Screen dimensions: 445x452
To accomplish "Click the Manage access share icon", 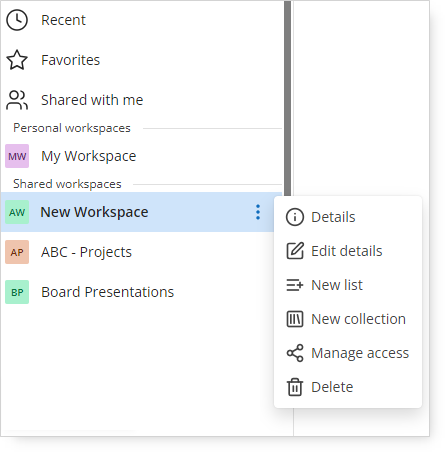I will (x=295, y=353).
